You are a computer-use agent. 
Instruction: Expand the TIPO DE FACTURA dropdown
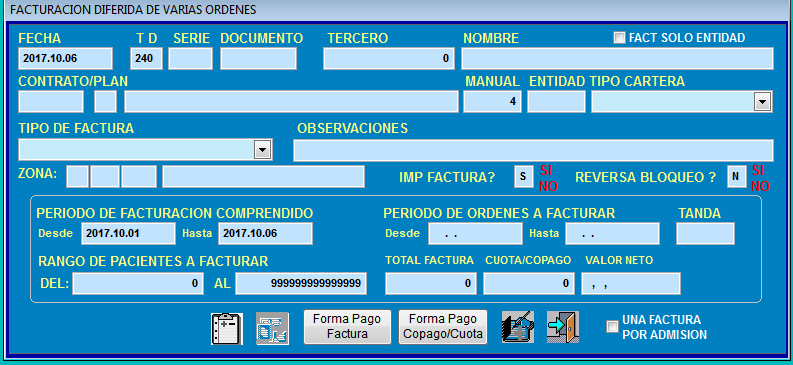pos(262,150)
